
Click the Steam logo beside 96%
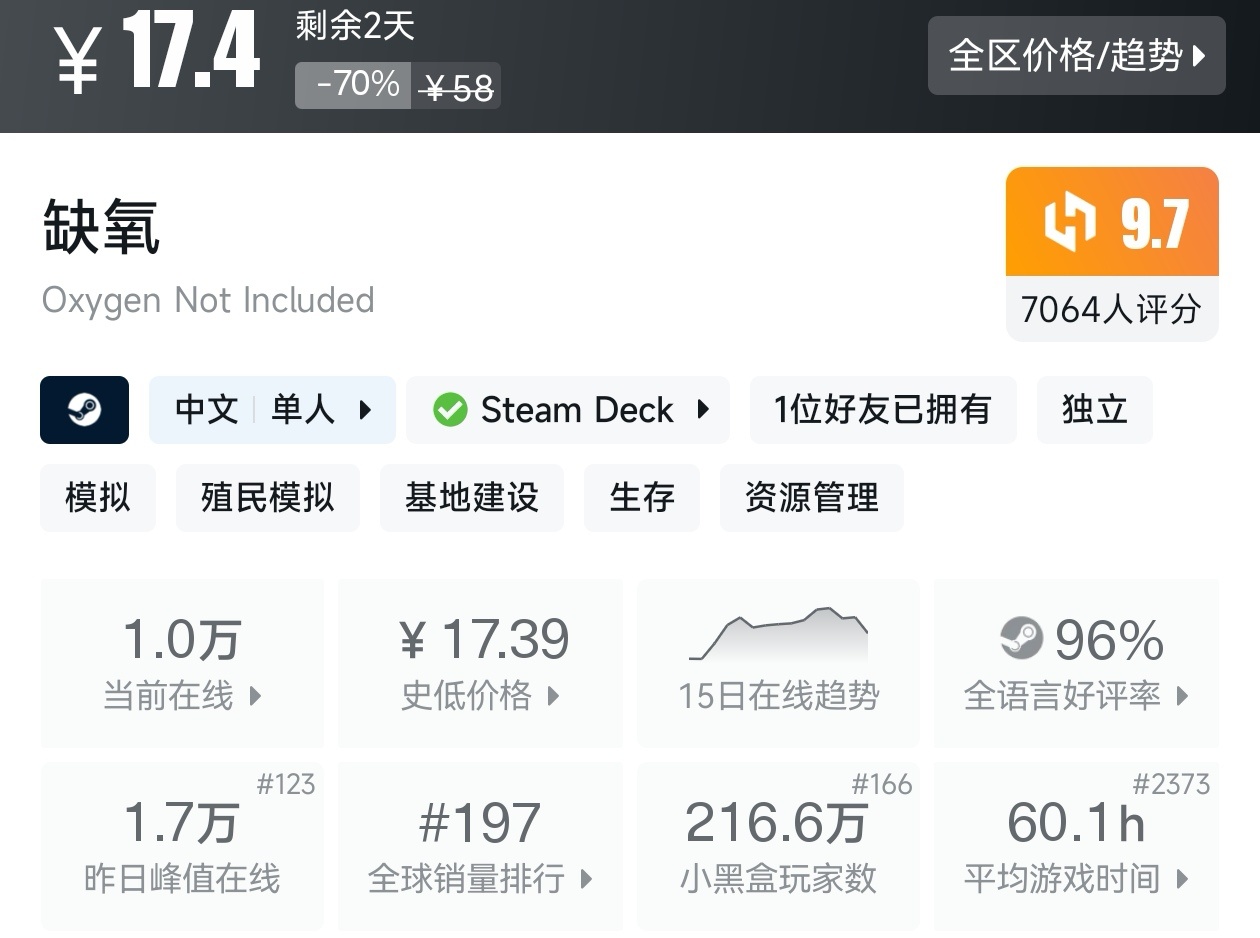(x=1021, y=638)
